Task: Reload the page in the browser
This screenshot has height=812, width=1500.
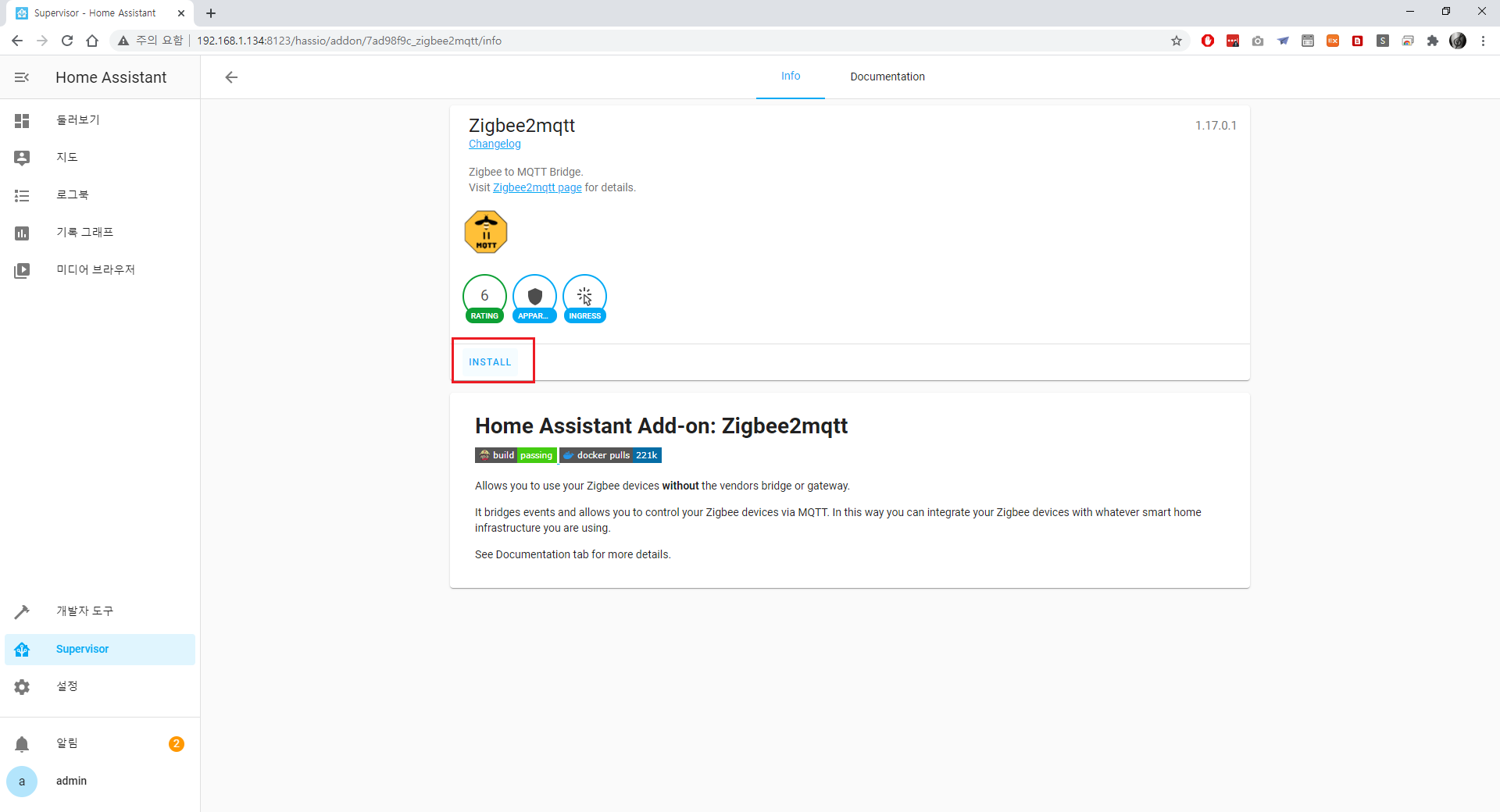Action: point(67,41)
